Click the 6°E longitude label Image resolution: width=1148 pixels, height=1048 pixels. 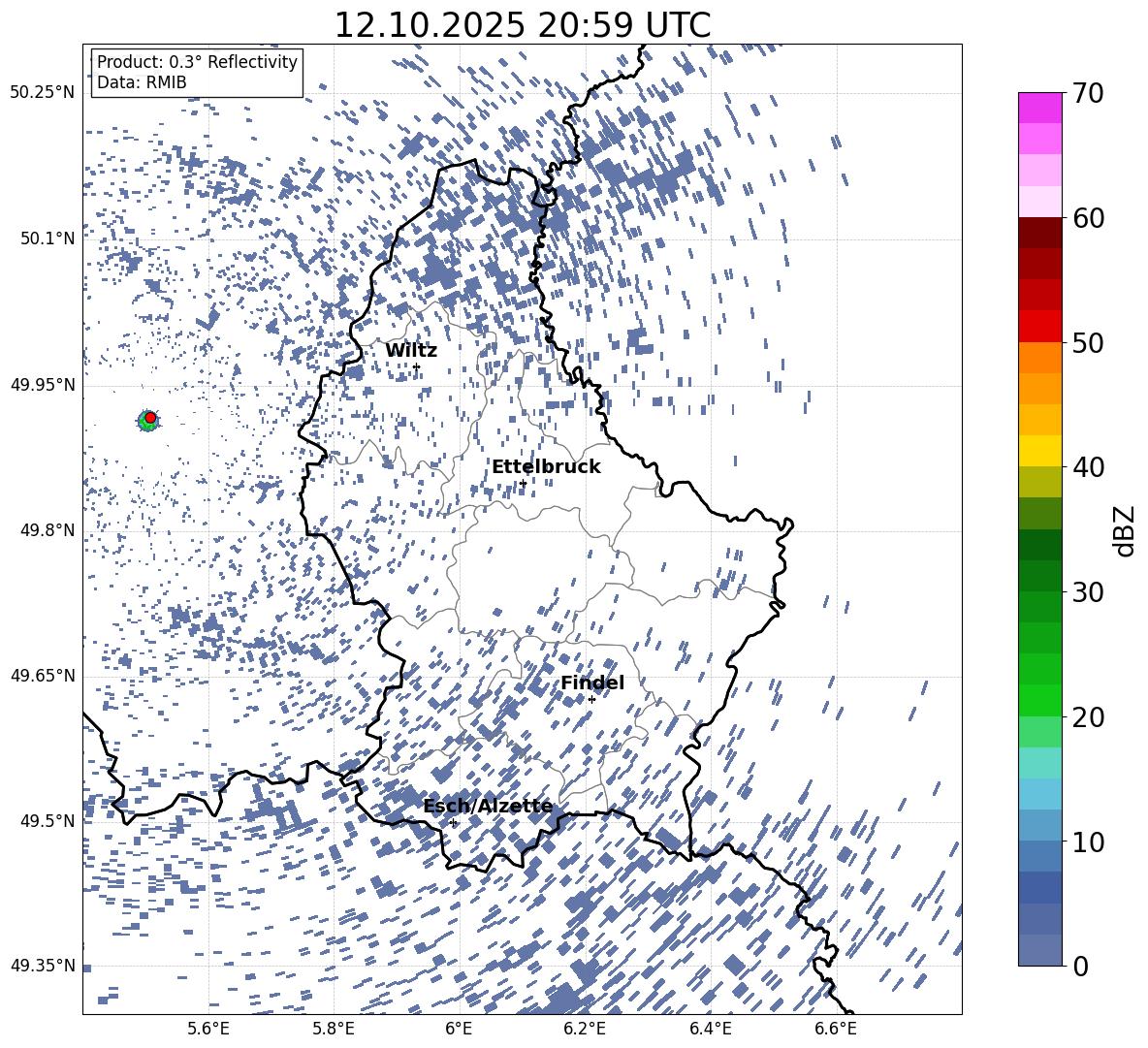pyautogui.click(x=459, y=1029)
